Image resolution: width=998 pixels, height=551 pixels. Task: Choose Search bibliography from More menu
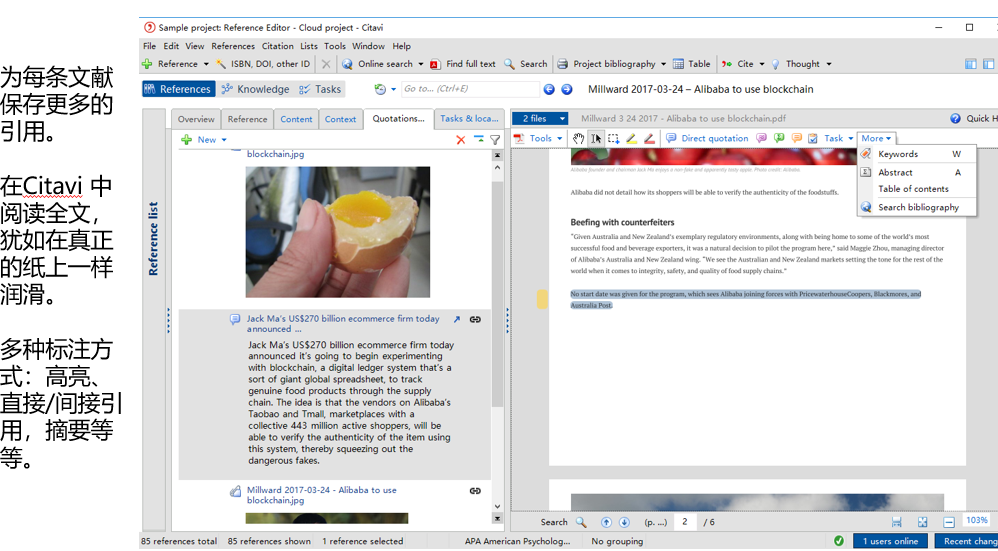[917, 207]
